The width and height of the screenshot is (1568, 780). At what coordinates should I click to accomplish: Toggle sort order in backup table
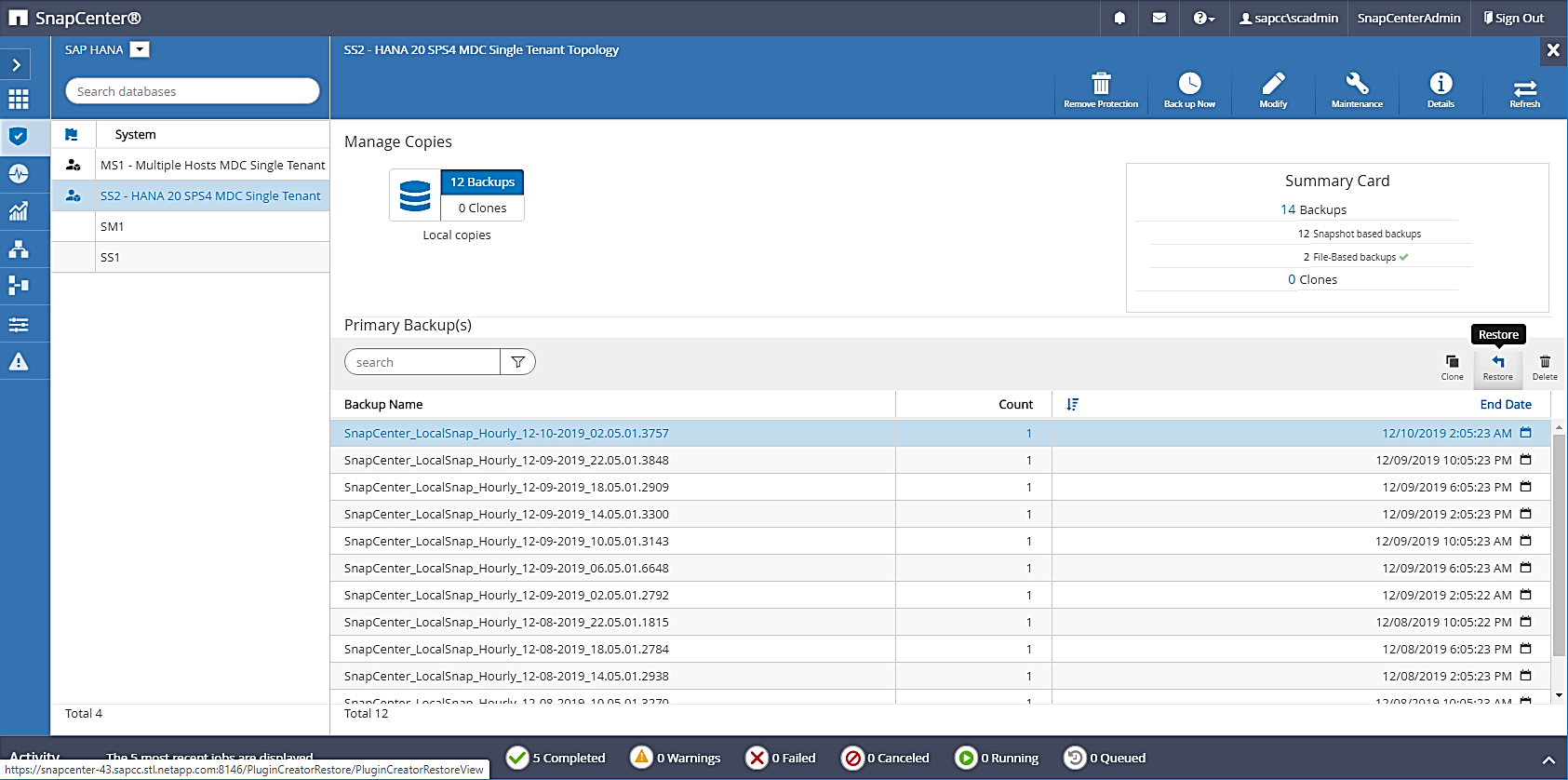[1072, 404]
